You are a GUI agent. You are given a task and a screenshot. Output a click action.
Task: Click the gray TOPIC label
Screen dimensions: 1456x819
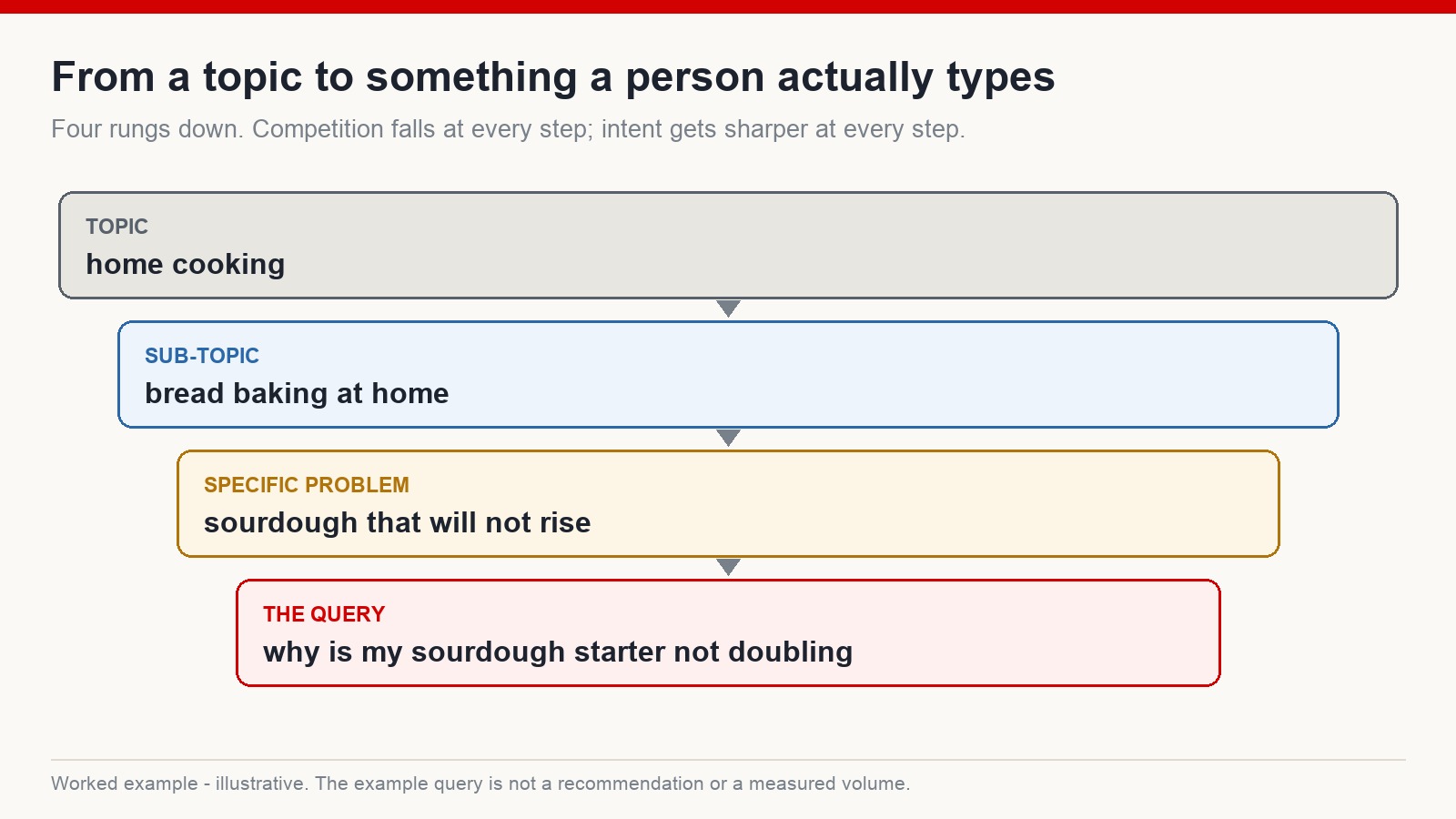click(x=116, y=227)
